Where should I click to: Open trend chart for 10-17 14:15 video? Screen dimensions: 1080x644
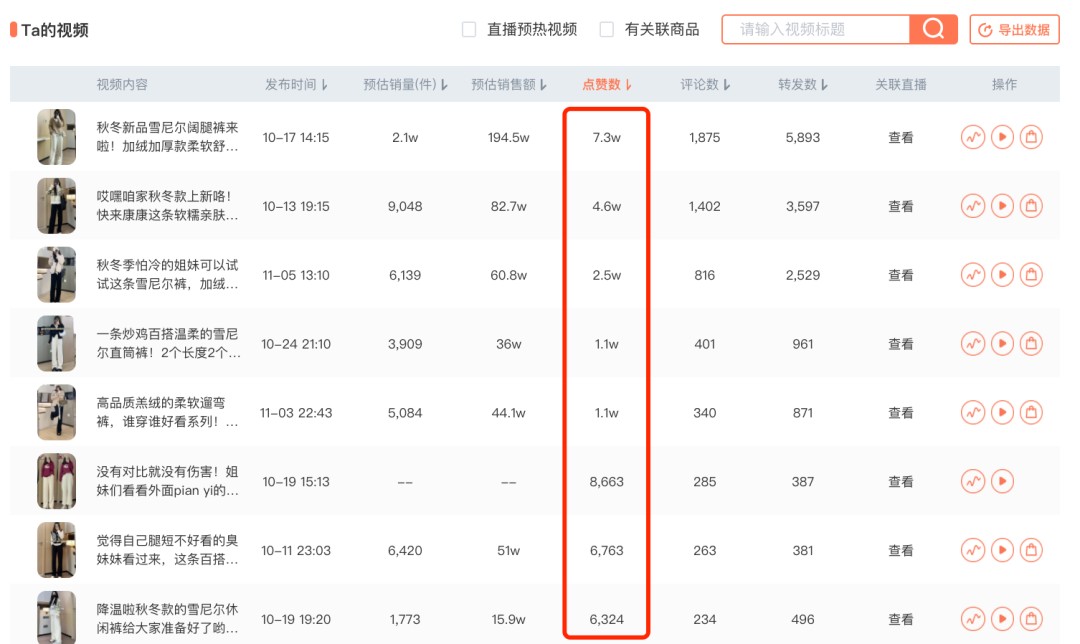pyautogui.click(x=973, y=137)
